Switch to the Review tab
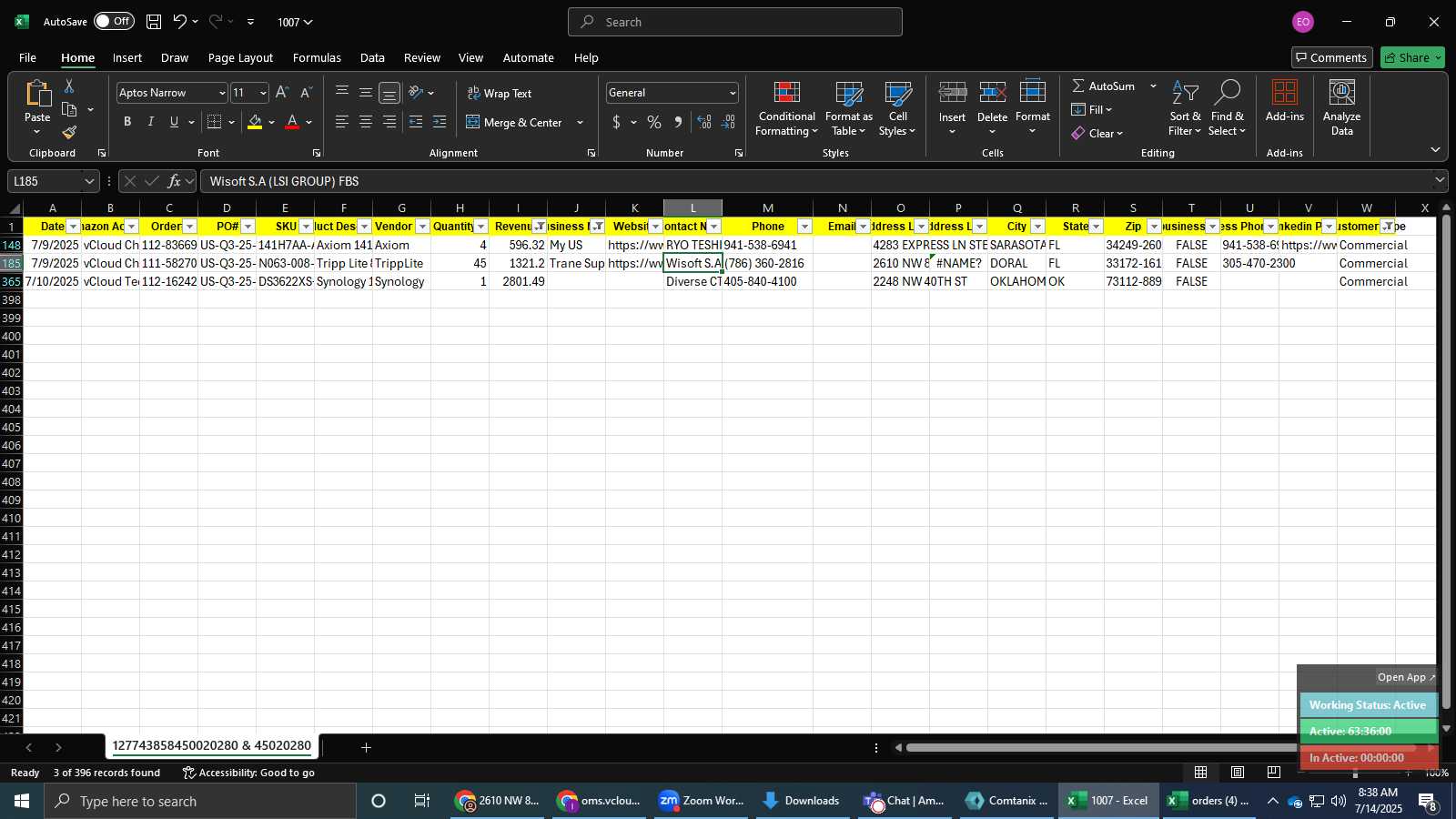Viewport: 1456px width, 819px height. (422, 57)
